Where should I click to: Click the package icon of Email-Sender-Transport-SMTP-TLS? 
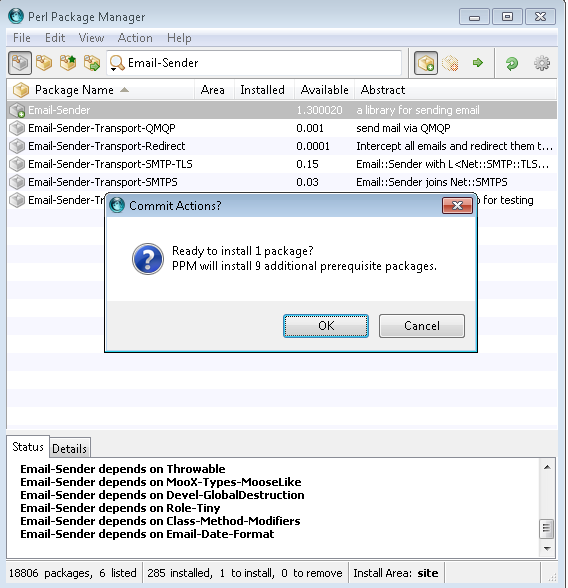17,164
